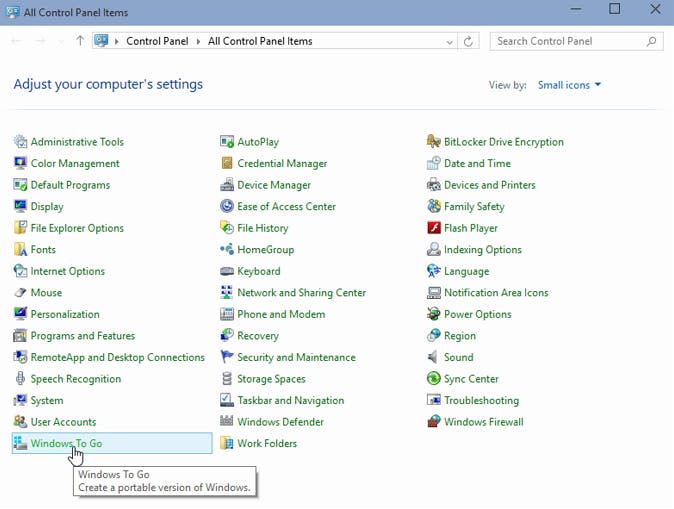Open the Notification Area Icons link
The height and width of the screenshot is (509, 674).
pyautogui.click(x=496, y=292)
